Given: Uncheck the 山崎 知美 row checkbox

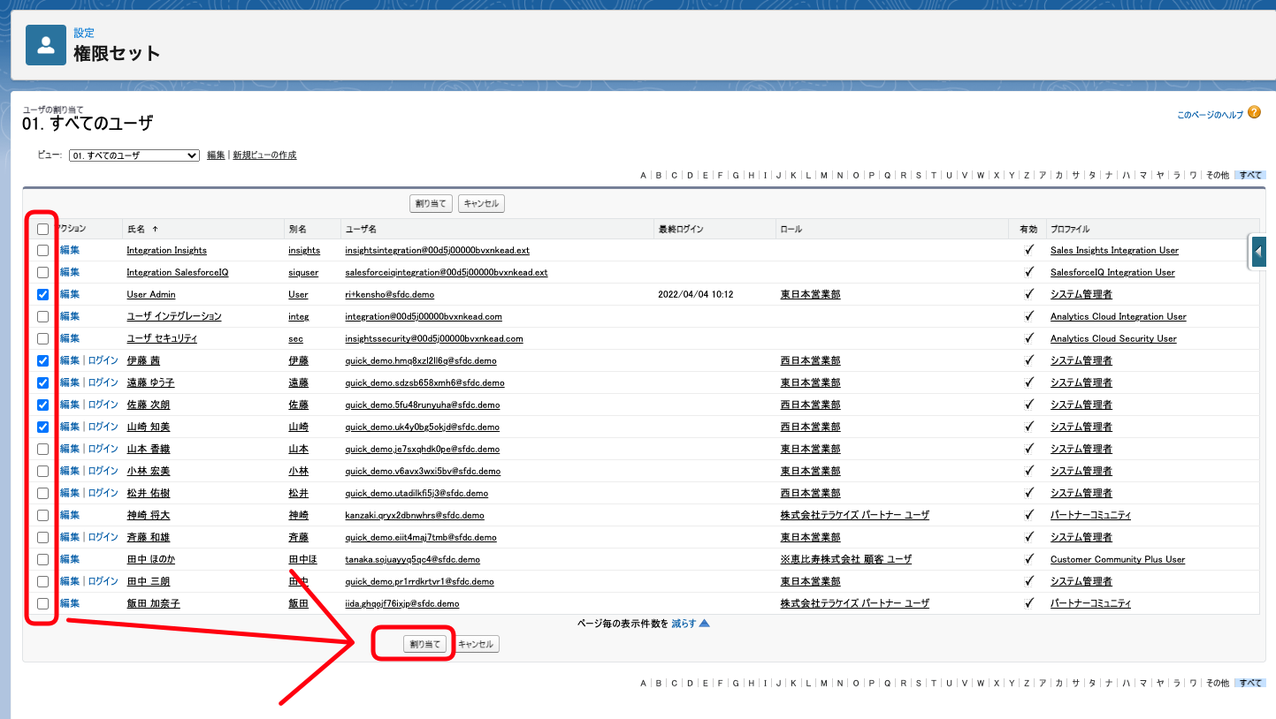Looking at the screenshot, I should click(43, 427).
